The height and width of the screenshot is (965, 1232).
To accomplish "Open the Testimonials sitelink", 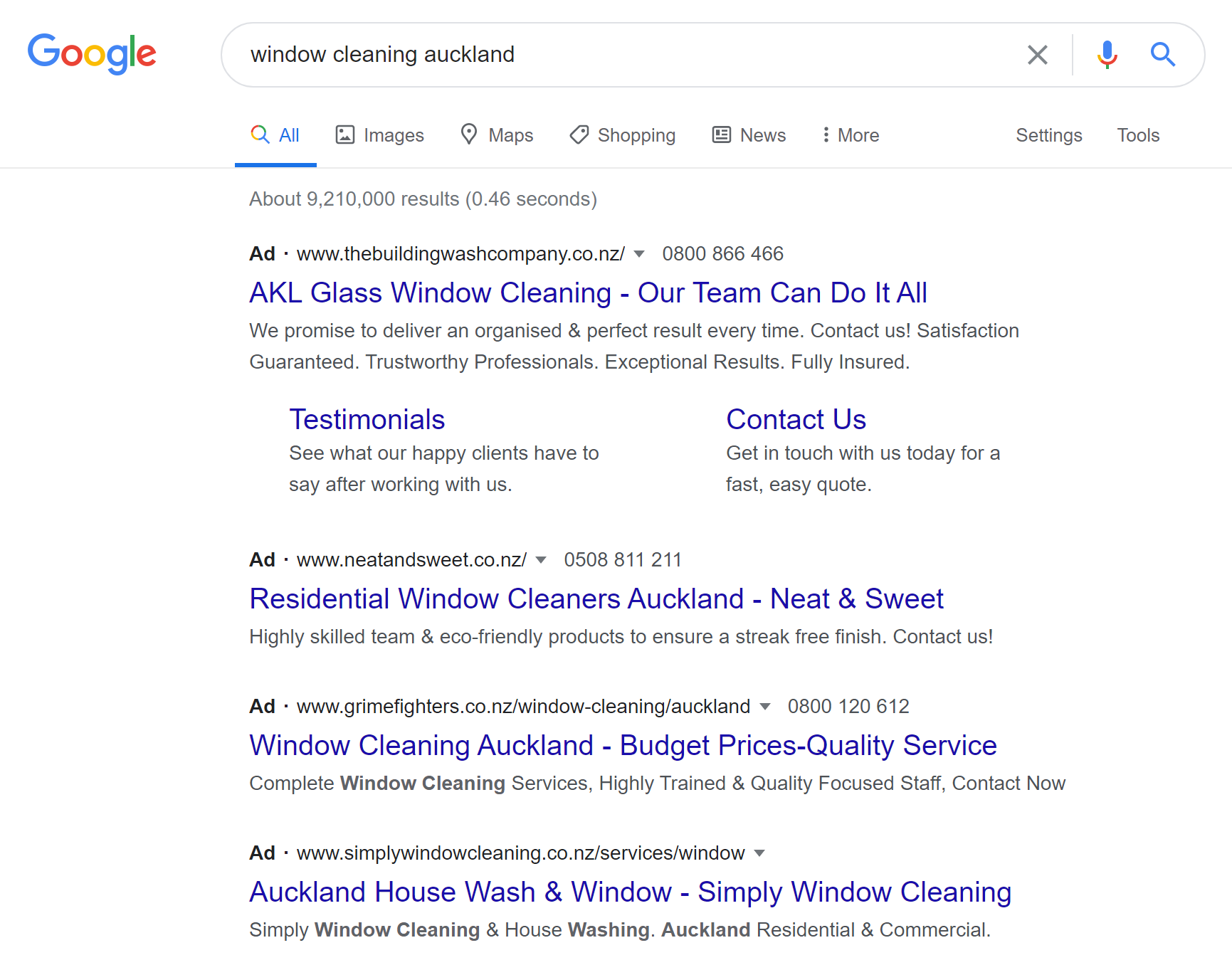I will (x=367, y=420).
